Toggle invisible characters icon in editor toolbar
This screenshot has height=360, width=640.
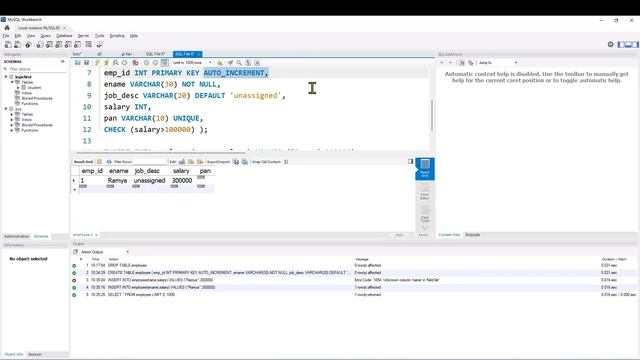tap(248, 62)
